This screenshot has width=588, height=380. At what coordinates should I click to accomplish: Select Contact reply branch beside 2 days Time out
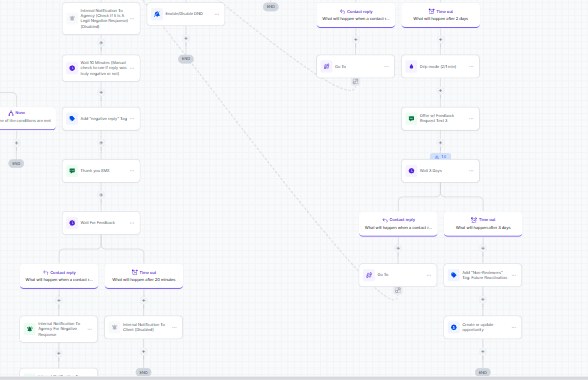(x=356, y=15)
